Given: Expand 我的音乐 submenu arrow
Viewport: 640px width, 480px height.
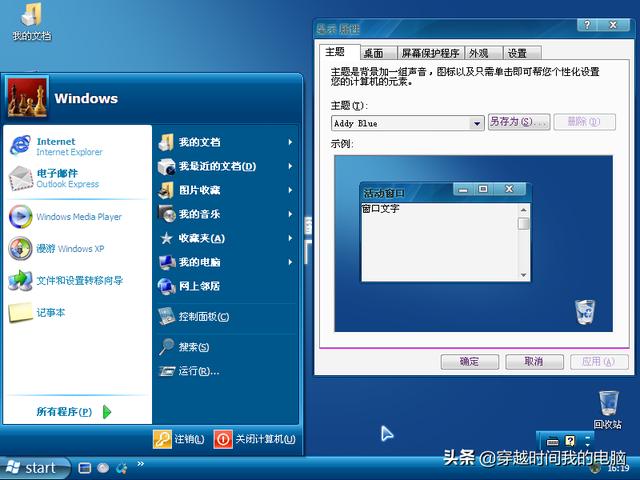Looking at the screenshot, I should click(x=290, y=214).
